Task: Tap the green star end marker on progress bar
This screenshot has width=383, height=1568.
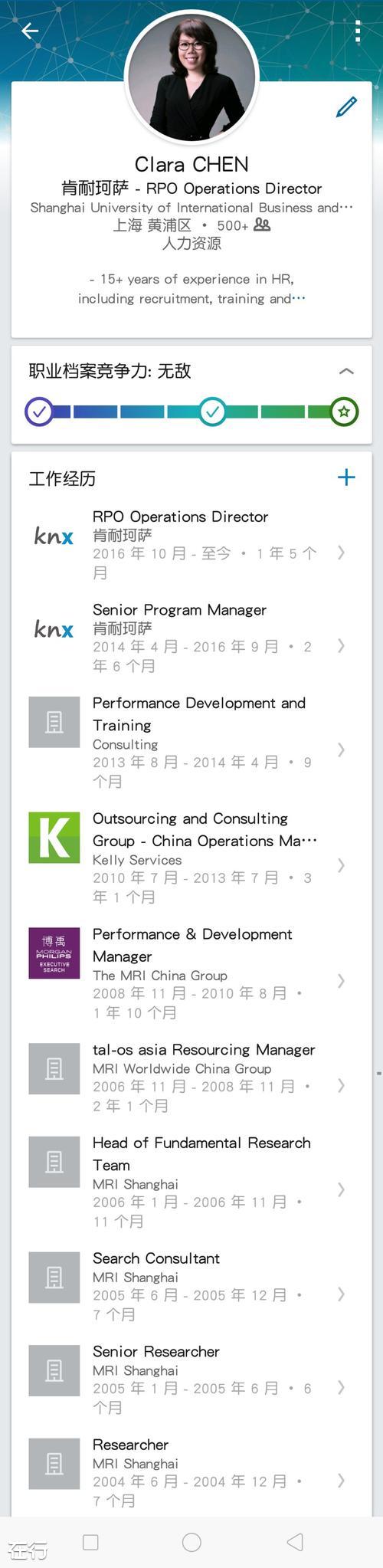Action: pos(344,412)
